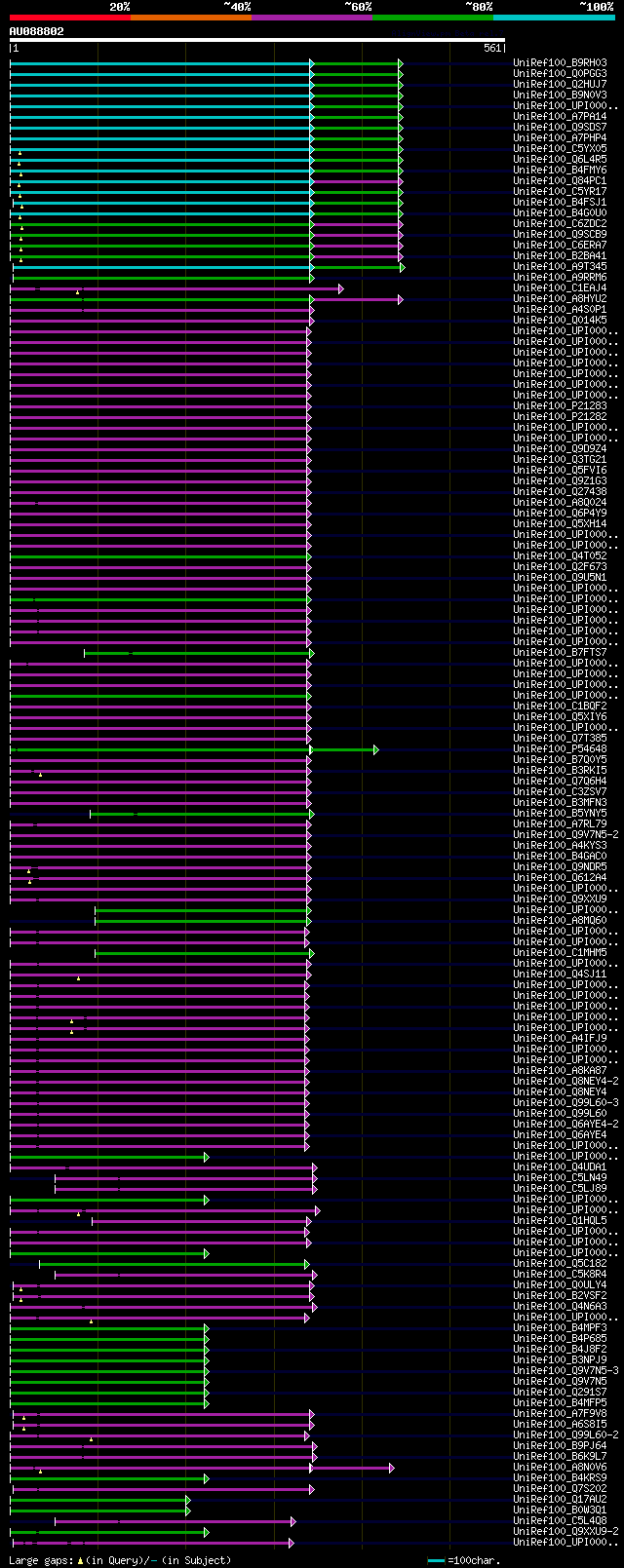Viewport: 624px width, 1568px height.
Task: Select the UniRef100_Q8NEY4-2 label
Action: 566,1081
